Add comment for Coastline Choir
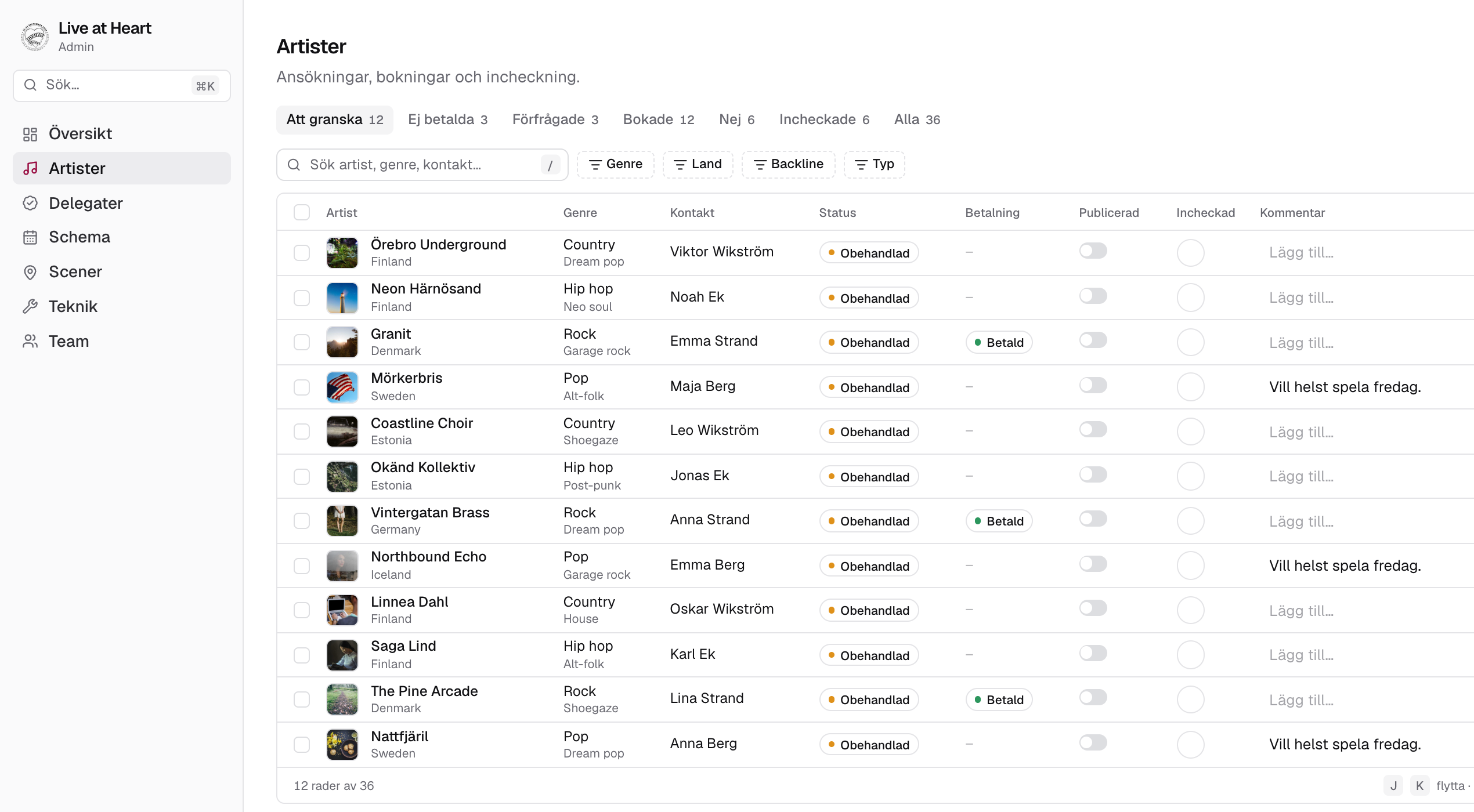Screen dimensions: 1474x812 pyautogui.click(x=1302, y=432)
